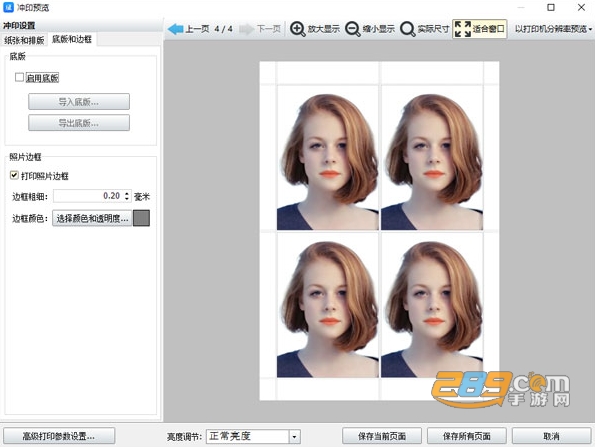Click the app logo in the title bar
Image resolution: width=595 pixels, height=447 pixels.
pyautogui.click(x=8, y=7)
